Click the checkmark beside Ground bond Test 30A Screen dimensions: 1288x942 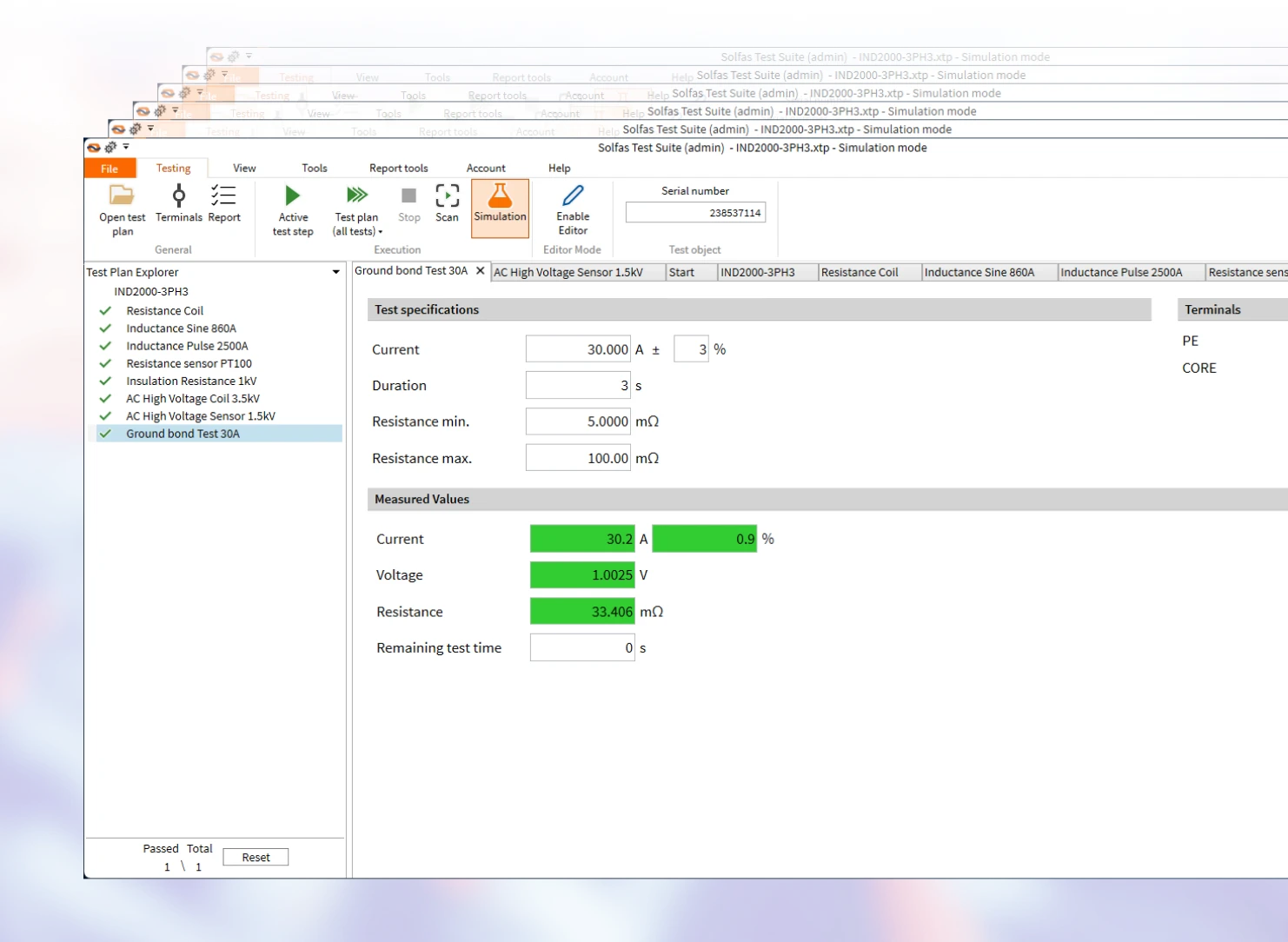105,433
